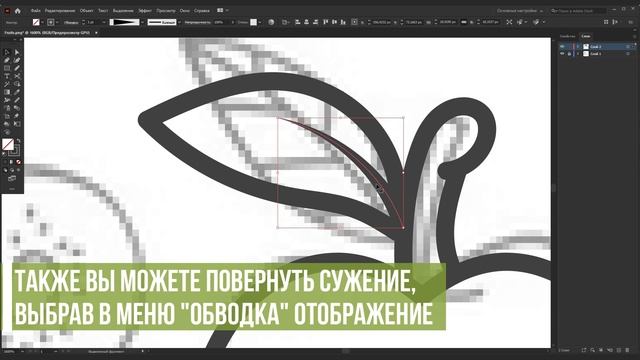Close the open document tab
The width and height of the screenshot is (640, 360).
(96, 33)
